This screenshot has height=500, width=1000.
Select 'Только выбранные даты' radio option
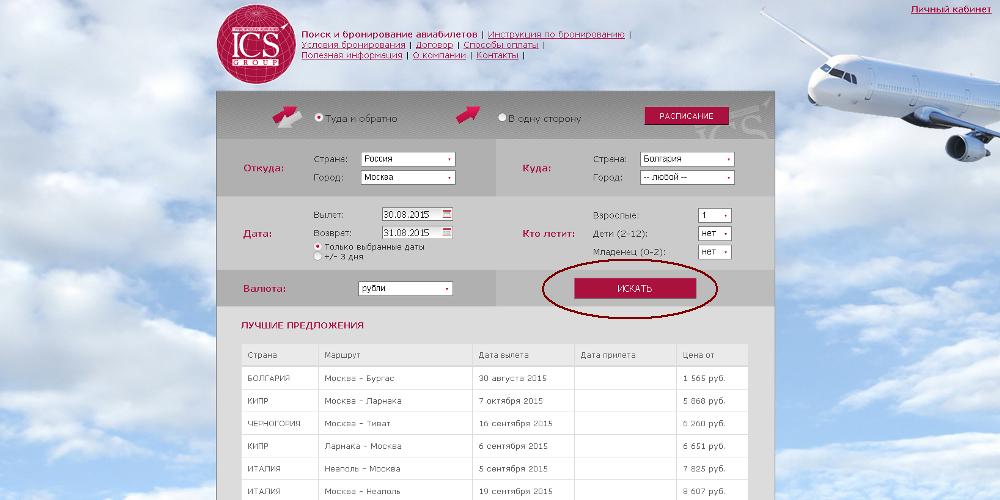tap(318, 246)
